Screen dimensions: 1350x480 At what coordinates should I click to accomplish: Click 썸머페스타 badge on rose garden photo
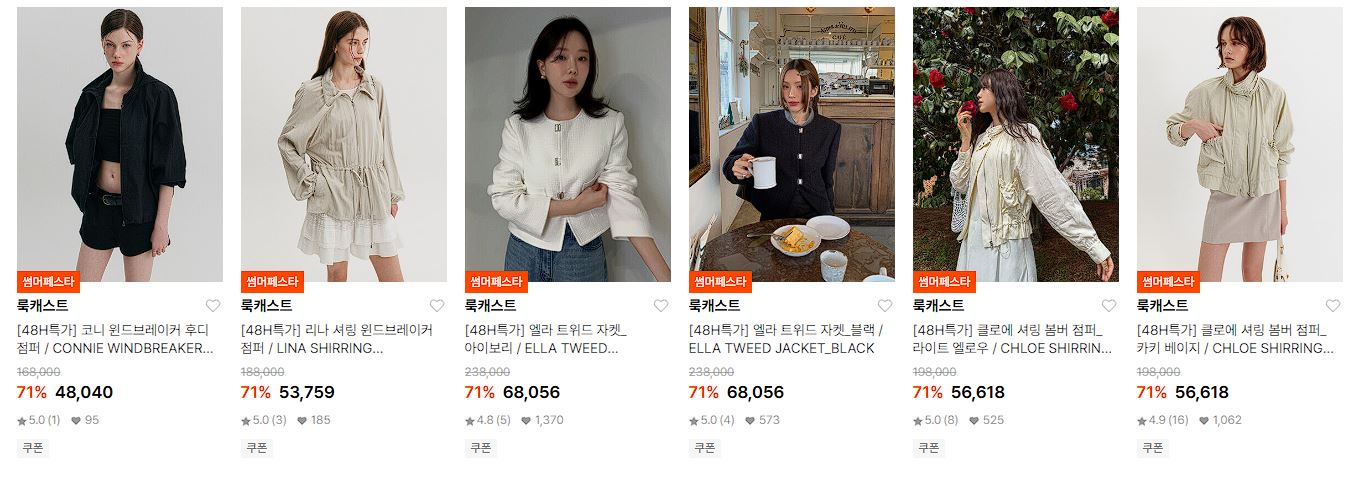945,282
